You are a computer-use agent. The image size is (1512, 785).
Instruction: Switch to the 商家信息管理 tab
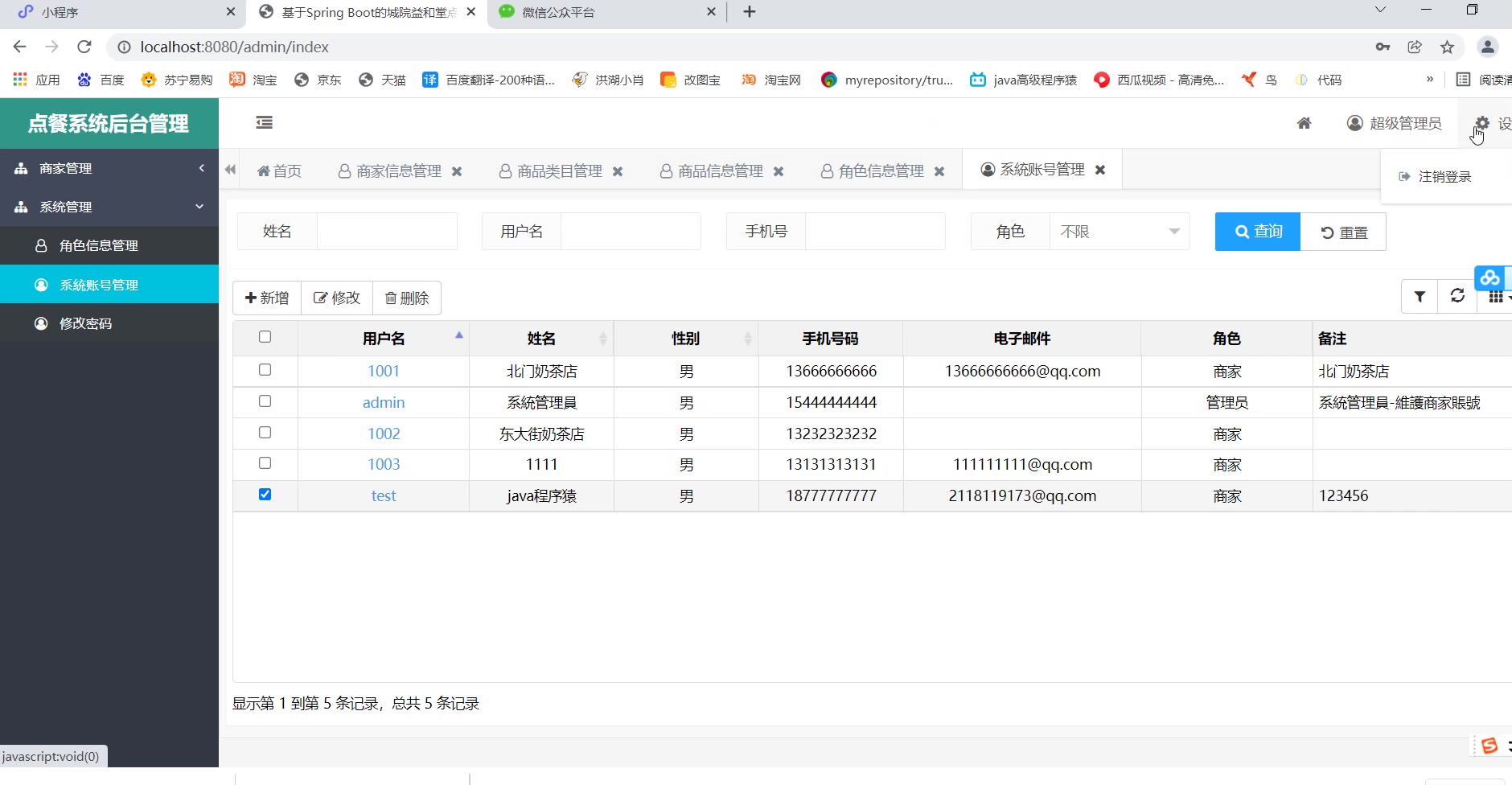(x=398, y=171)
